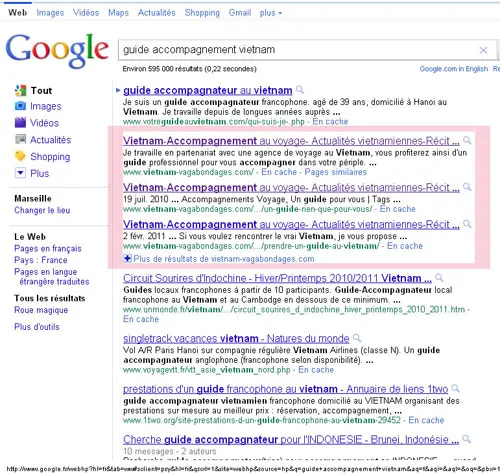Open the 19 juil. 2010 Vietnam-Accompagnement result title

coord(291,188)
